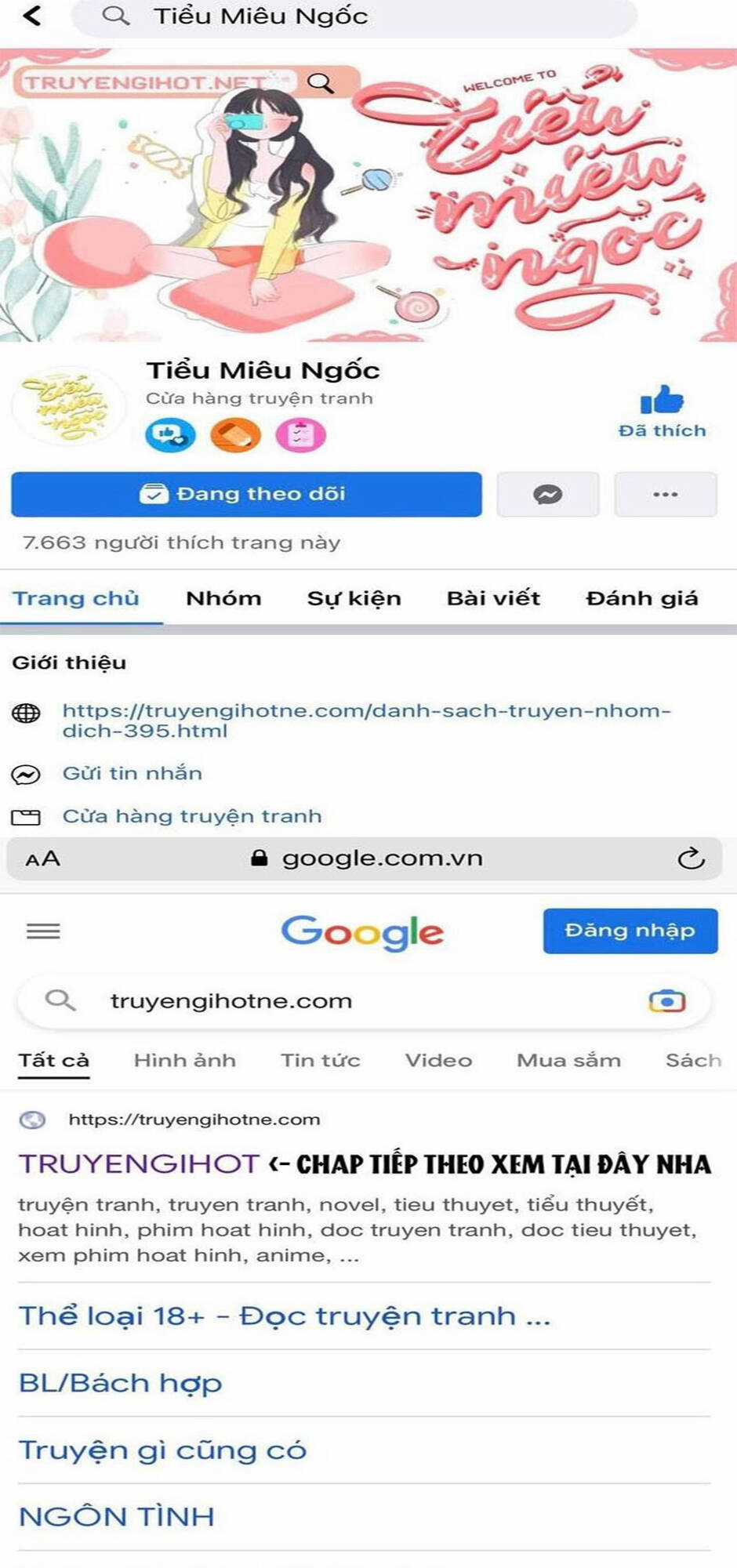
Task: Click the orange badge icon under page name
Action: pyautogui.click(x=235, y=434)
